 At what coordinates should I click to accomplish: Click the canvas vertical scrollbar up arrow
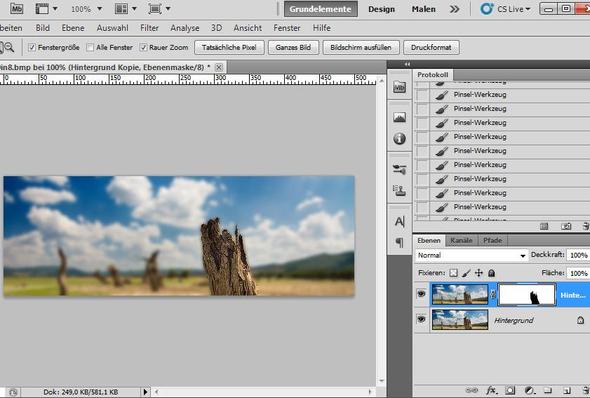382,81
